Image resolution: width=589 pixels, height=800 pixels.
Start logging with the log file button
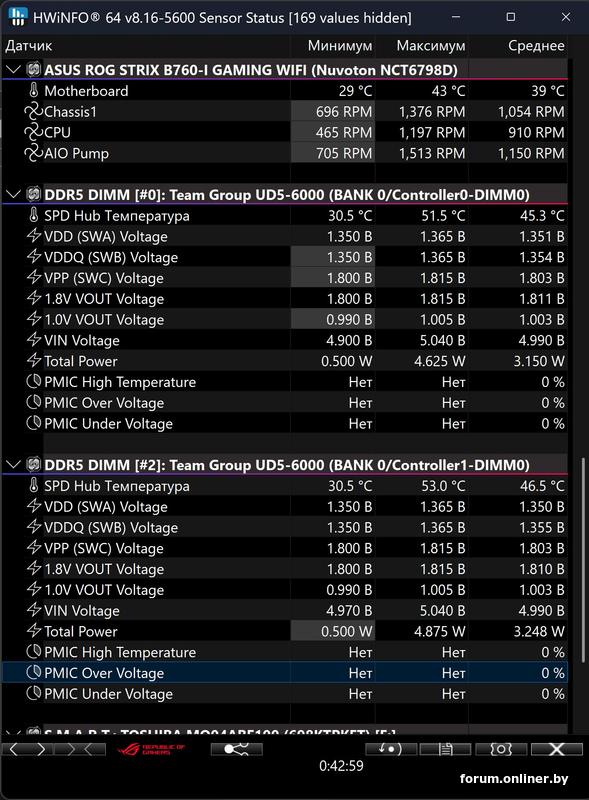click(x=446, y=749)
